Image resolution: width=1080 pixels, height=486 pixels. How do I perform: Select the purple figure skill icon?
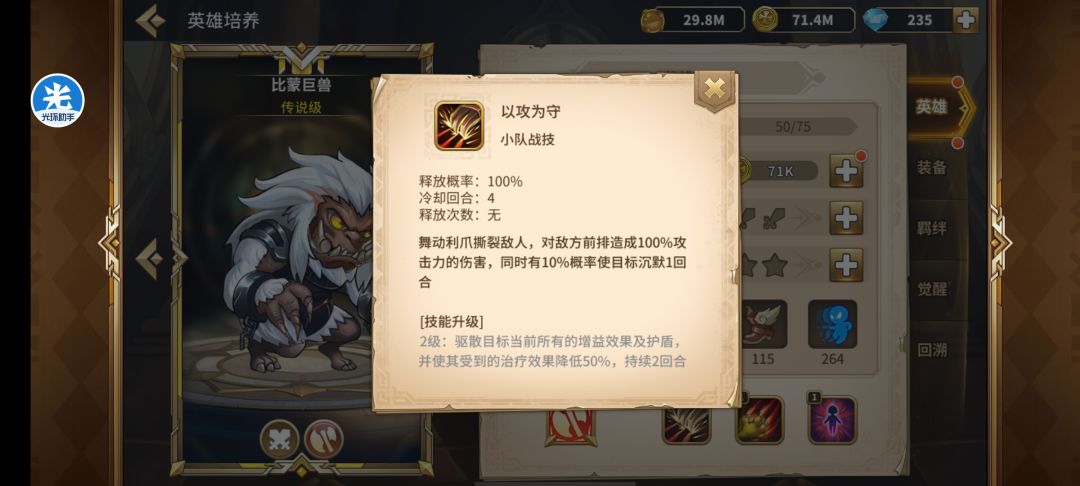pyautogui.click(x=832, y=420)
